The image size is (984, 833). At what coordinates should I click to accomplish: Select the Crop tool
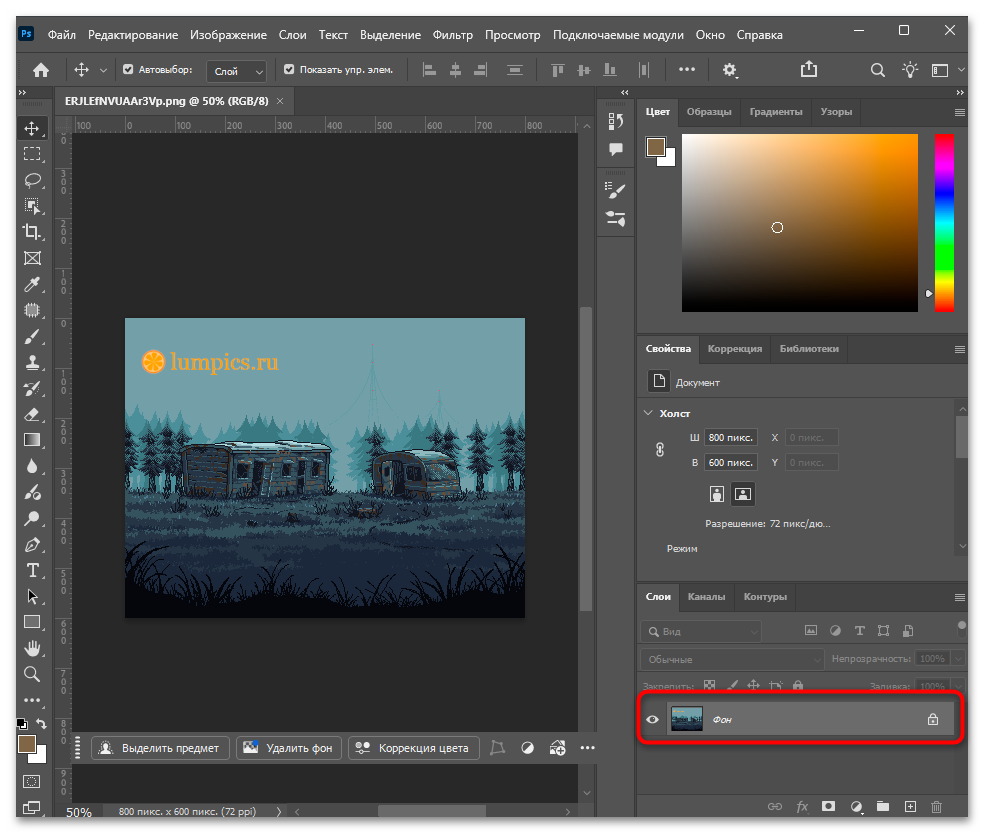[32, 232]
